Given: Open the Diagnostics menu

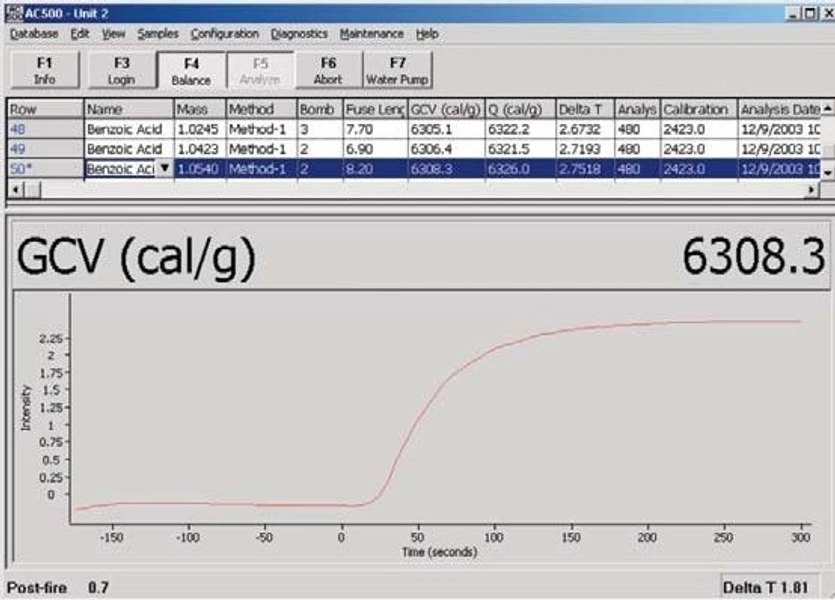Looking at the screenshot, I should click(x=299, y=33).
